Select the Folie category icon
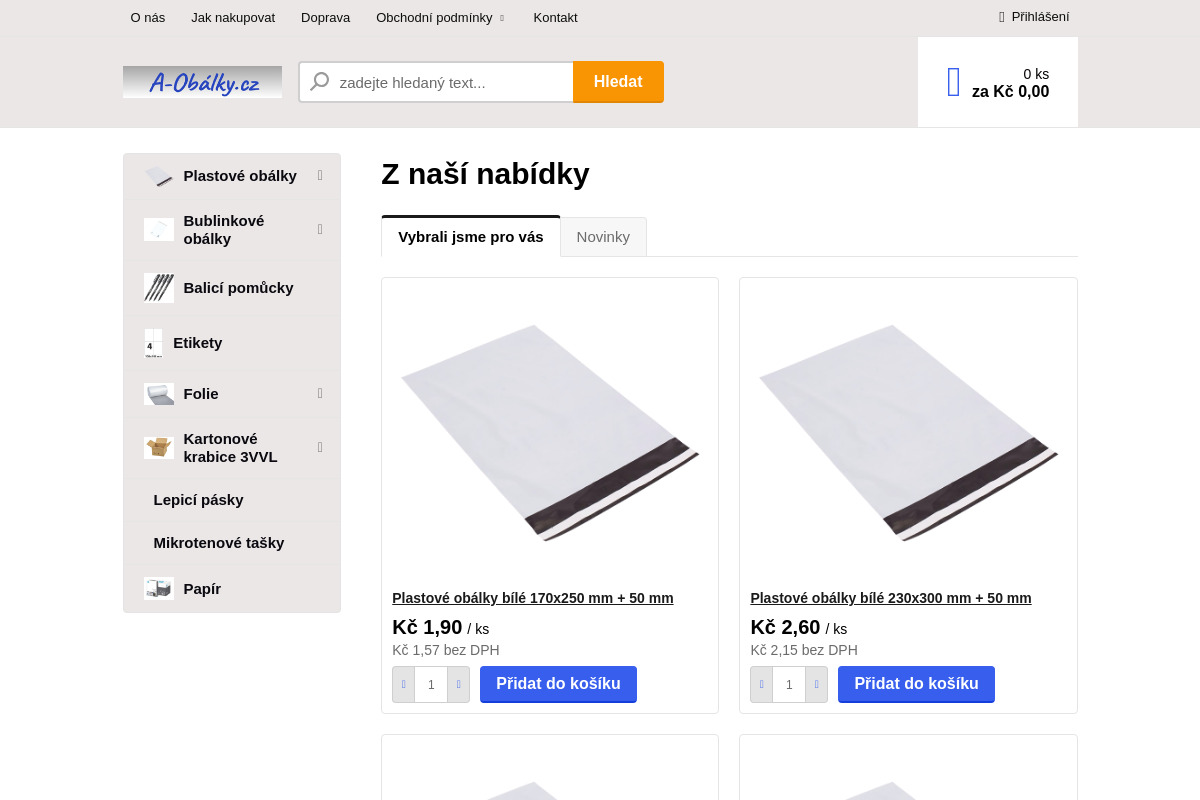 tap(158, 393)
